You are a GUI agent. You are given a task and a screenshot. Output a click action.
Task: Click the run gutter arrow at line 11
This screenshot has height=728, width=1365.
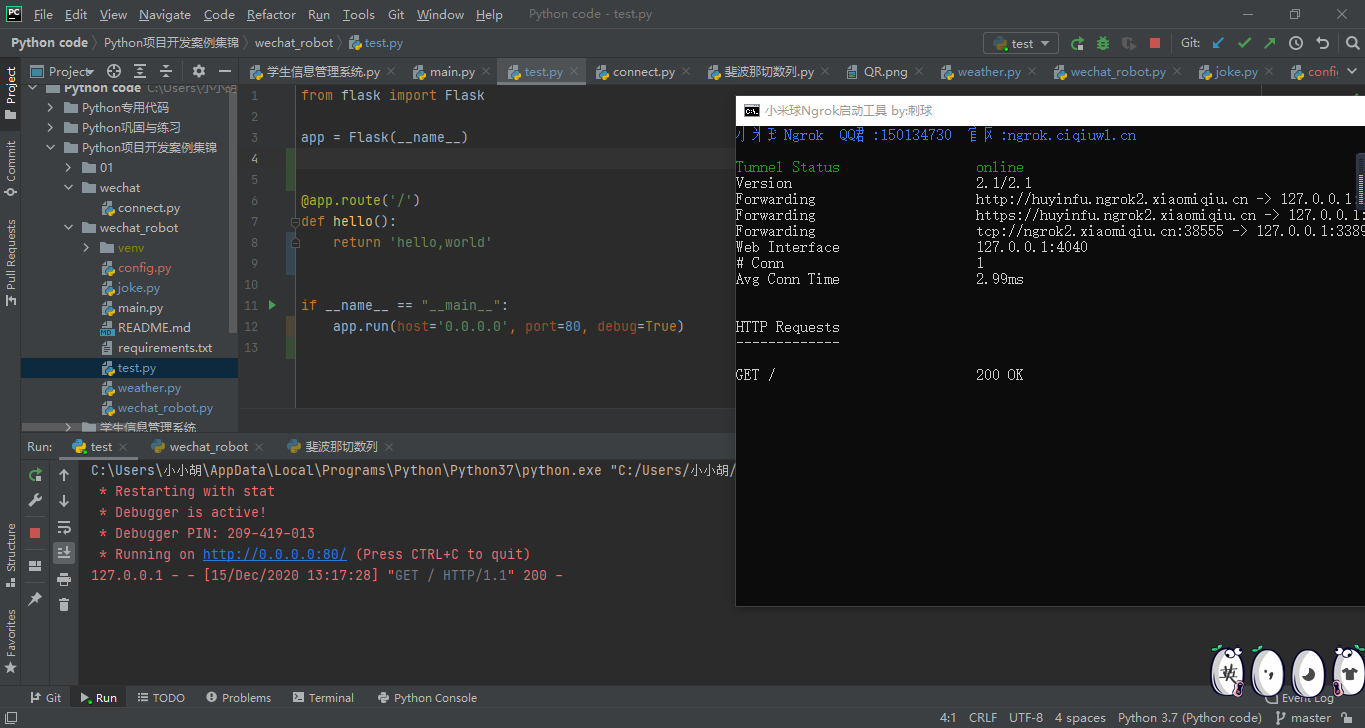272,305
